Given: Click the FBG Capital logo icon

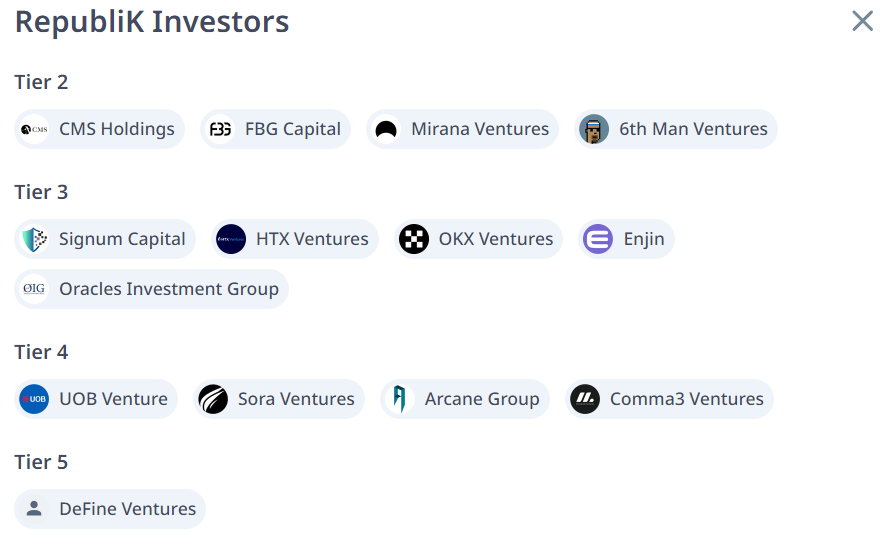Looking at the screenshot, I should tap(220, 129).
